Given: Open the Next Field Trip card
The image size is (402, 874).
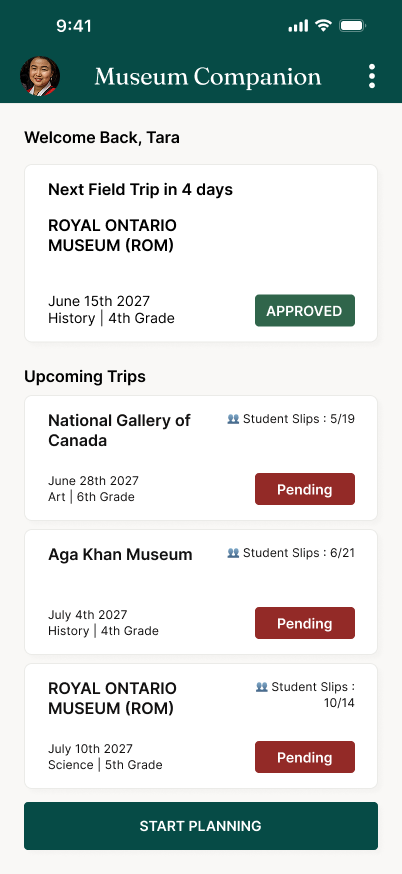Looking at the screenshot, I should [x=201, y=253].
